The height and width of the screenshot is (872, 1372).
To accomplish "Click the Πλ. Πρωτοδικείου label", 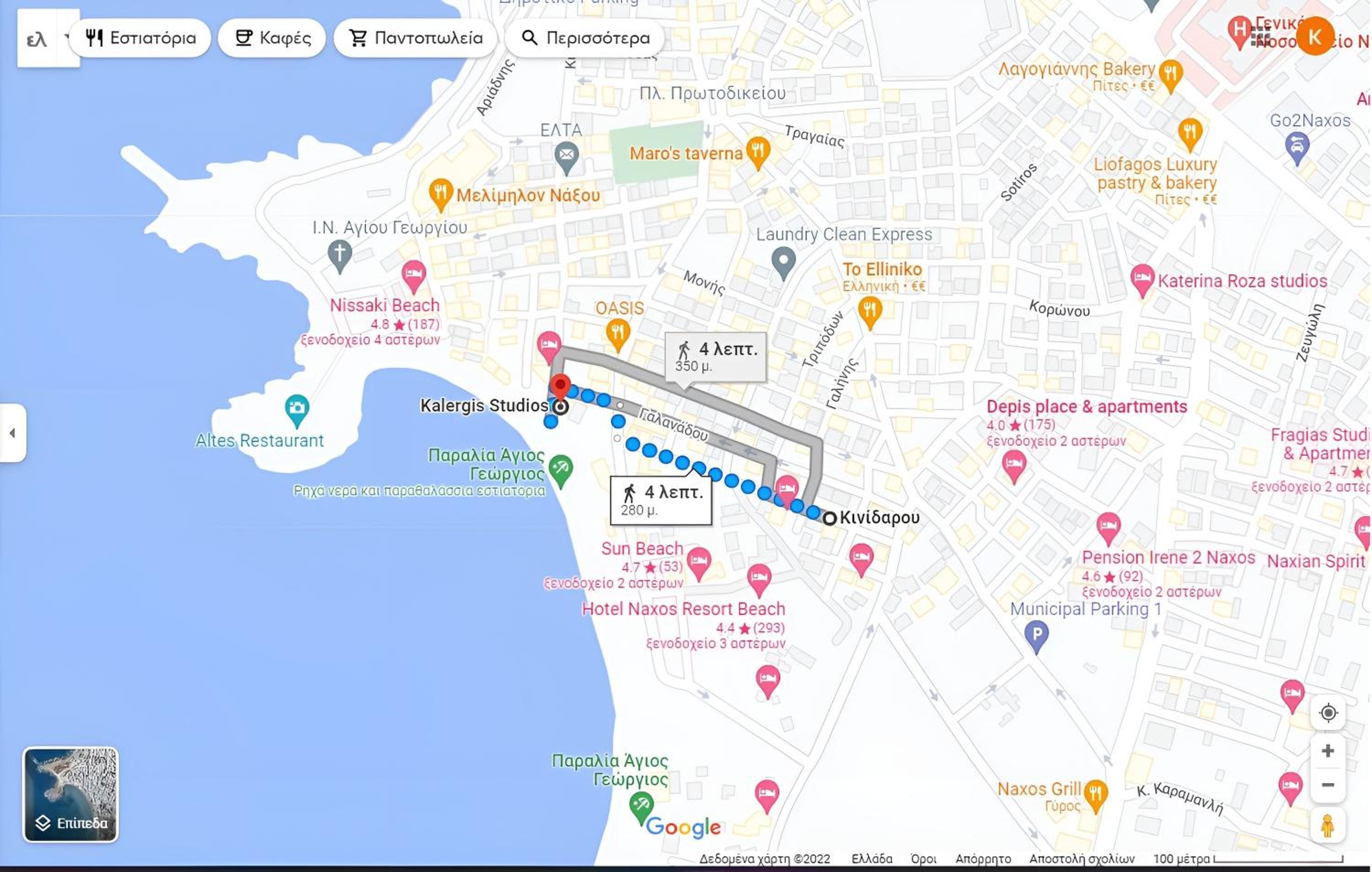I will (x=712, y=93).
